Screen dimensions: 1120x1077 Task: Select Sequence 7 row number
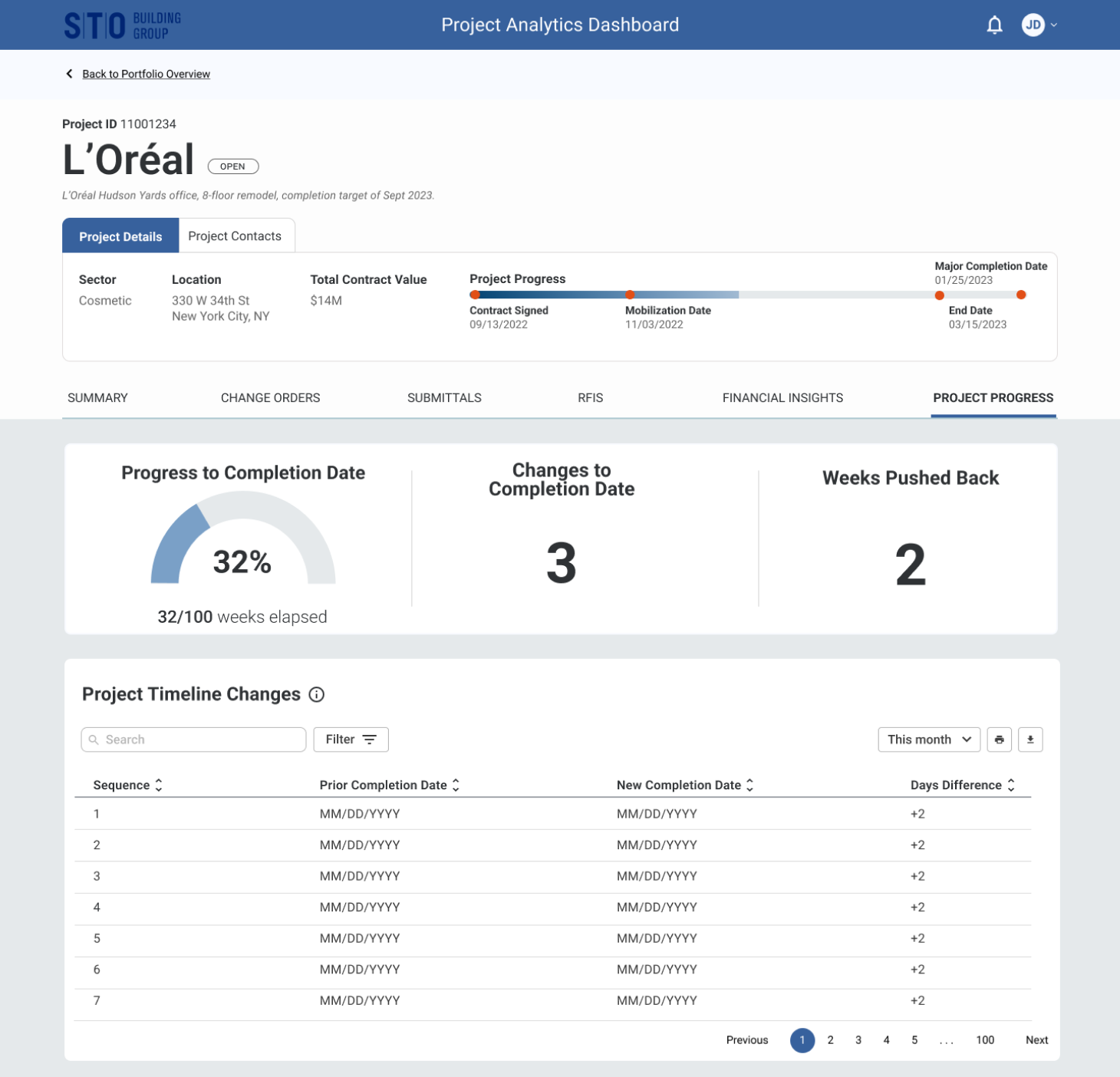[97, 1000]
